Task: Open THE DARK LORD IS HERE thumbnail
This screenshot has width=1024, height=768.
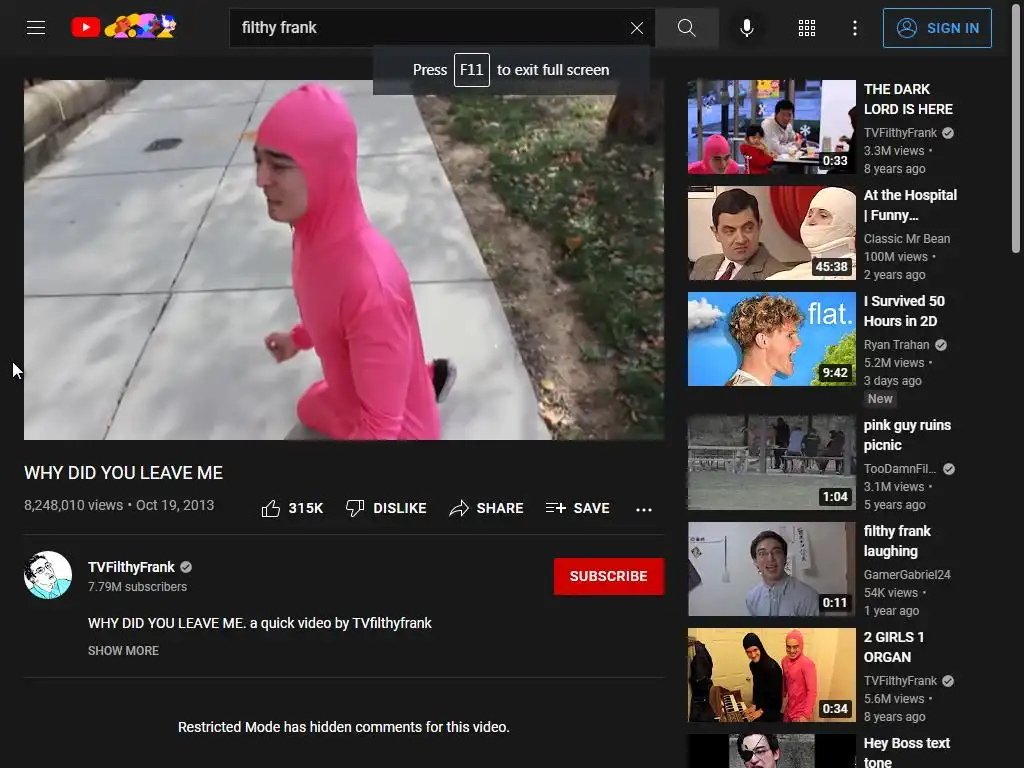Action: [771, 127]
